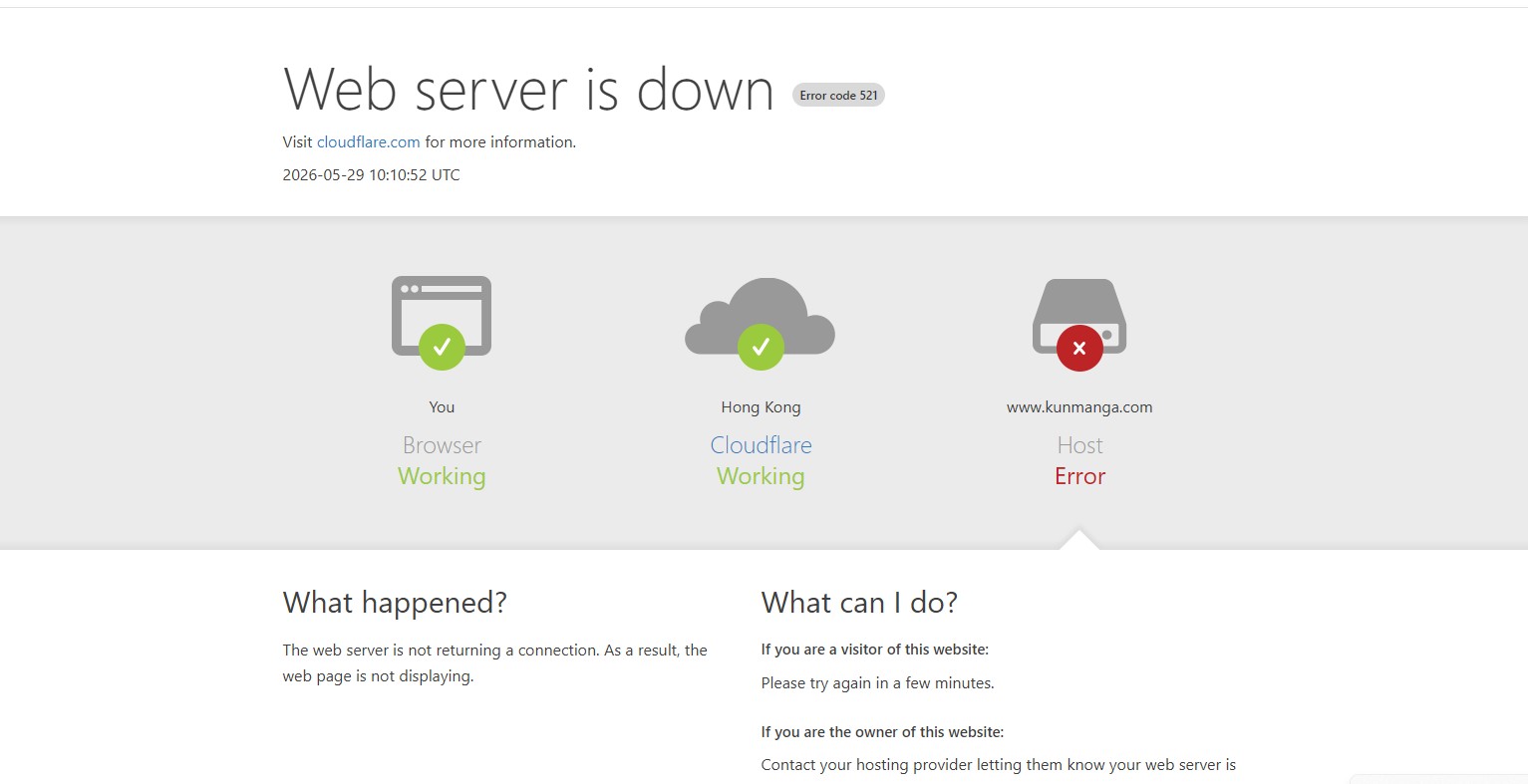Click the timestamp 2026-05-29 10:10:52 UTC

point(371,175)
